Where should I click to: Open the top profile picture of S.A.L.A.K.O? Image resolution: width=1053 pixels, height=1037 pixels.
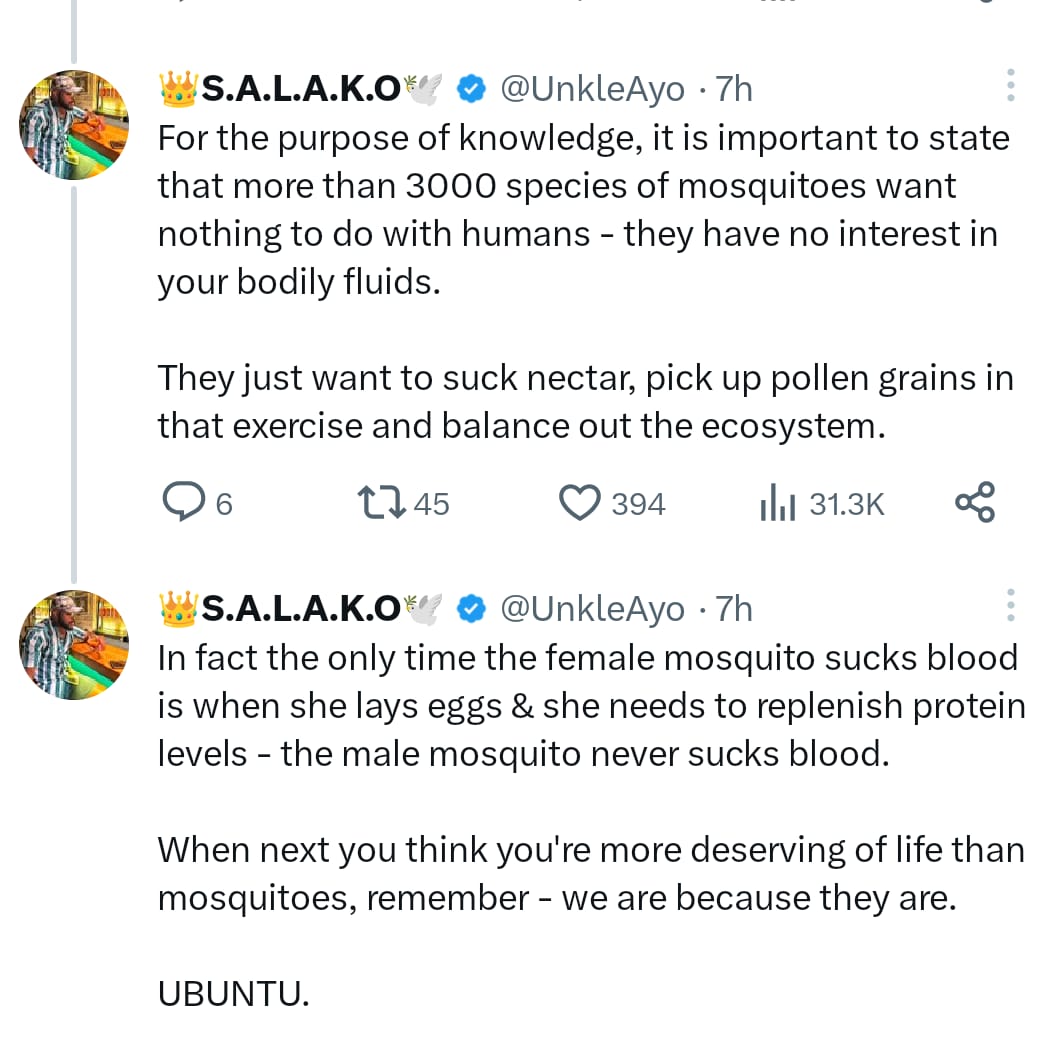click(74, 124)
